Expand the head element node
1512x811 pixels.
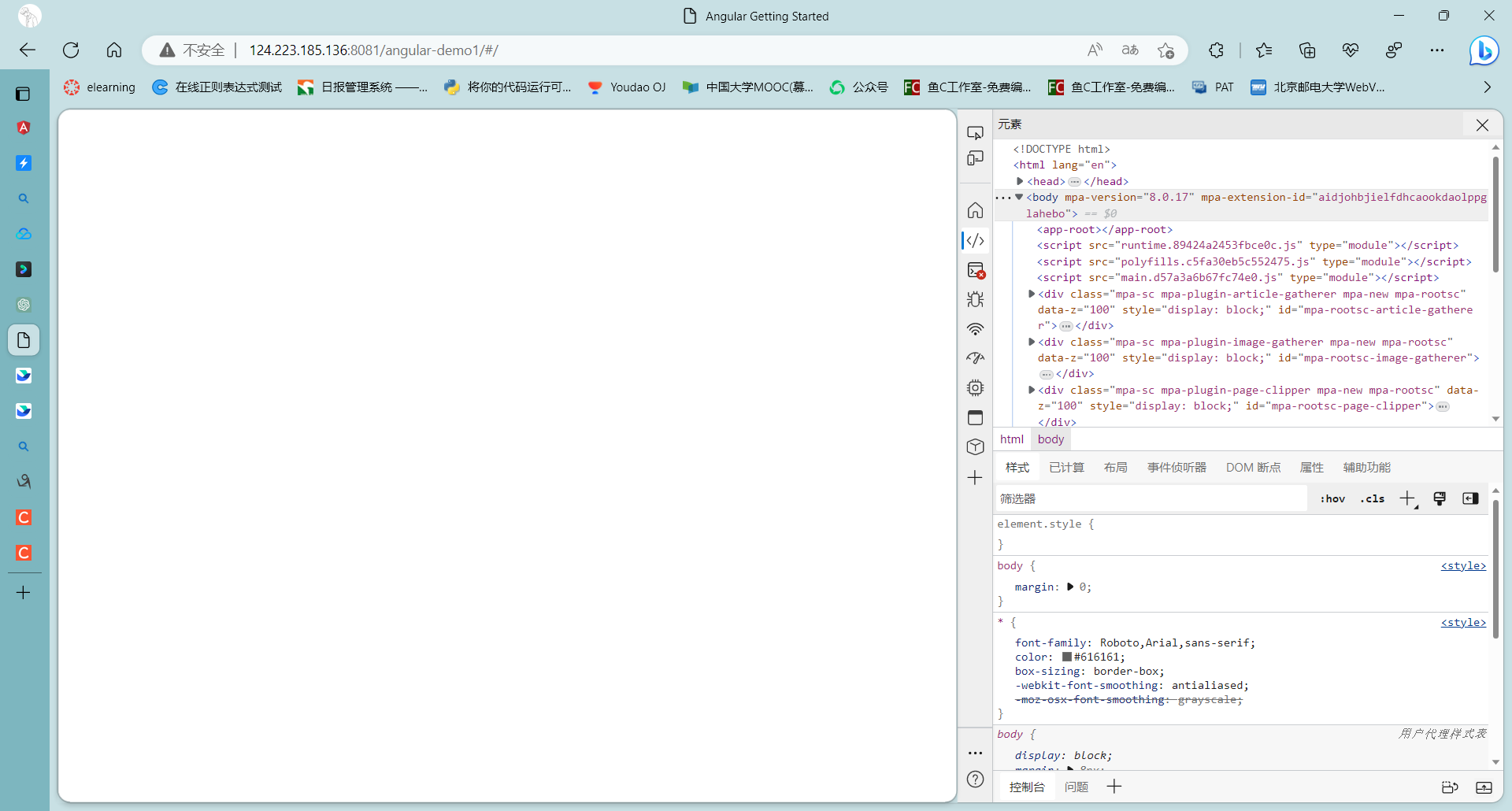click(1021, 181)
